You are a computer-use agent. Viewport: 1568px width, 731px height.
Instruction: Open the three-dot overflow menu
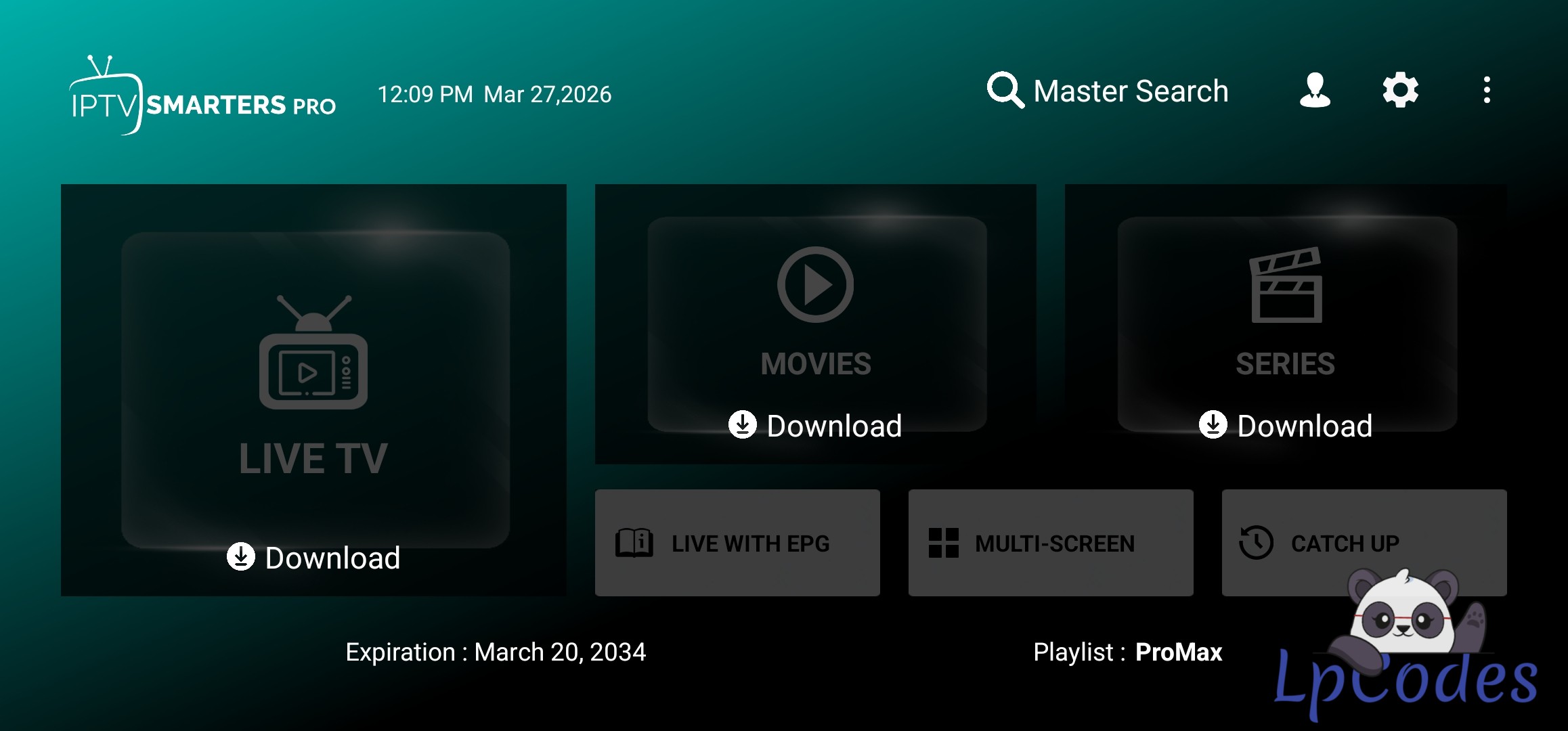pos(1487,90)
